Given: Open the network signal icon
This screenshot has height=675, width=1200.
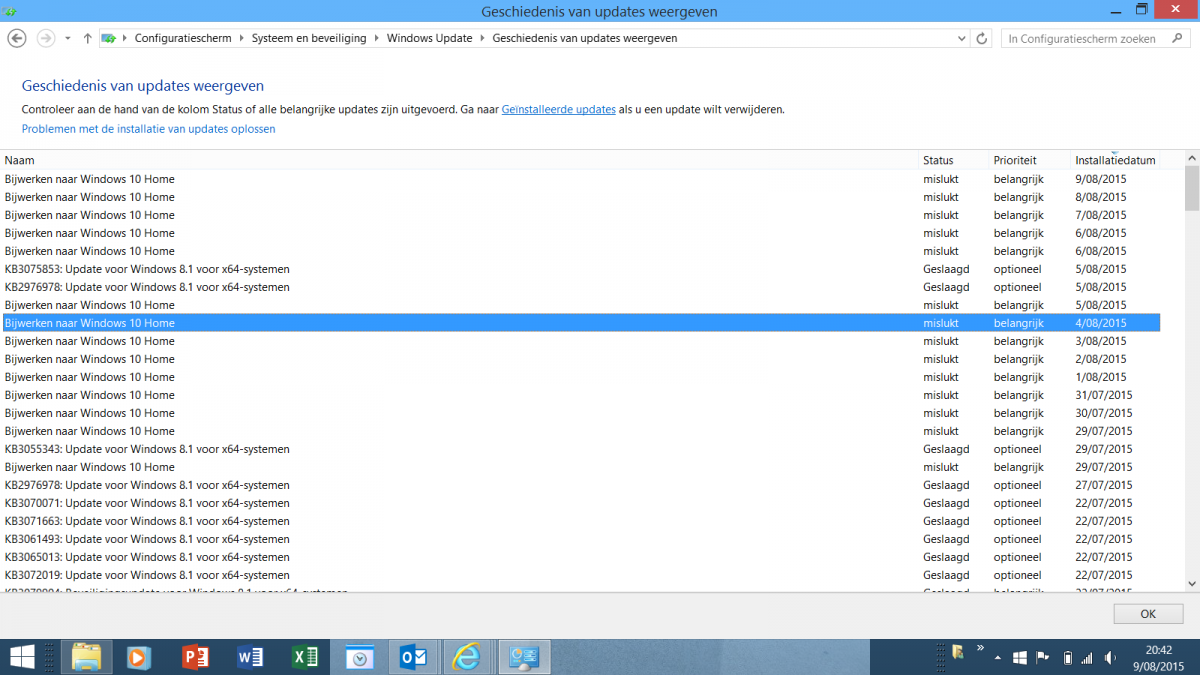Looking at the screenshot, I should click(x=1087, y=658).
